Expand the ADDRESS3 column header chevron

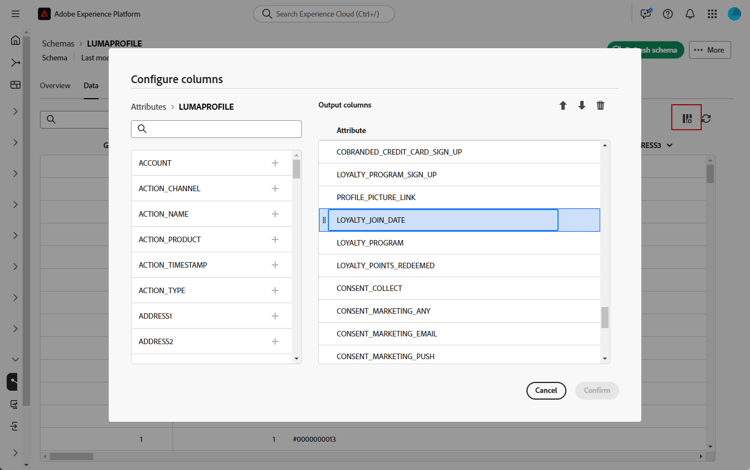(x=670, y=145)
